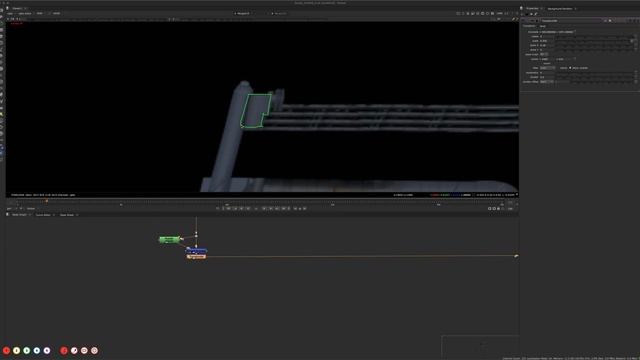Click the shutter value field
640x360 pixels.
547,77
